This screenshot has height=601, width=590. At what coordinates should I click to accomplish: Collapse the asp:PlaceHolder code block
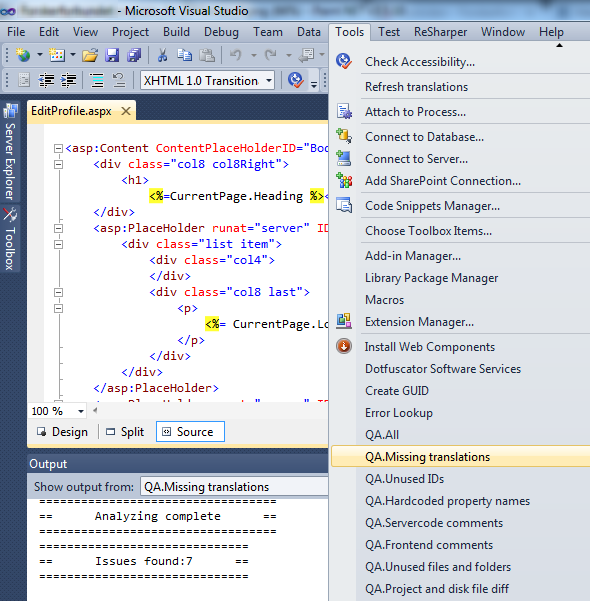(x=58, y=228)
